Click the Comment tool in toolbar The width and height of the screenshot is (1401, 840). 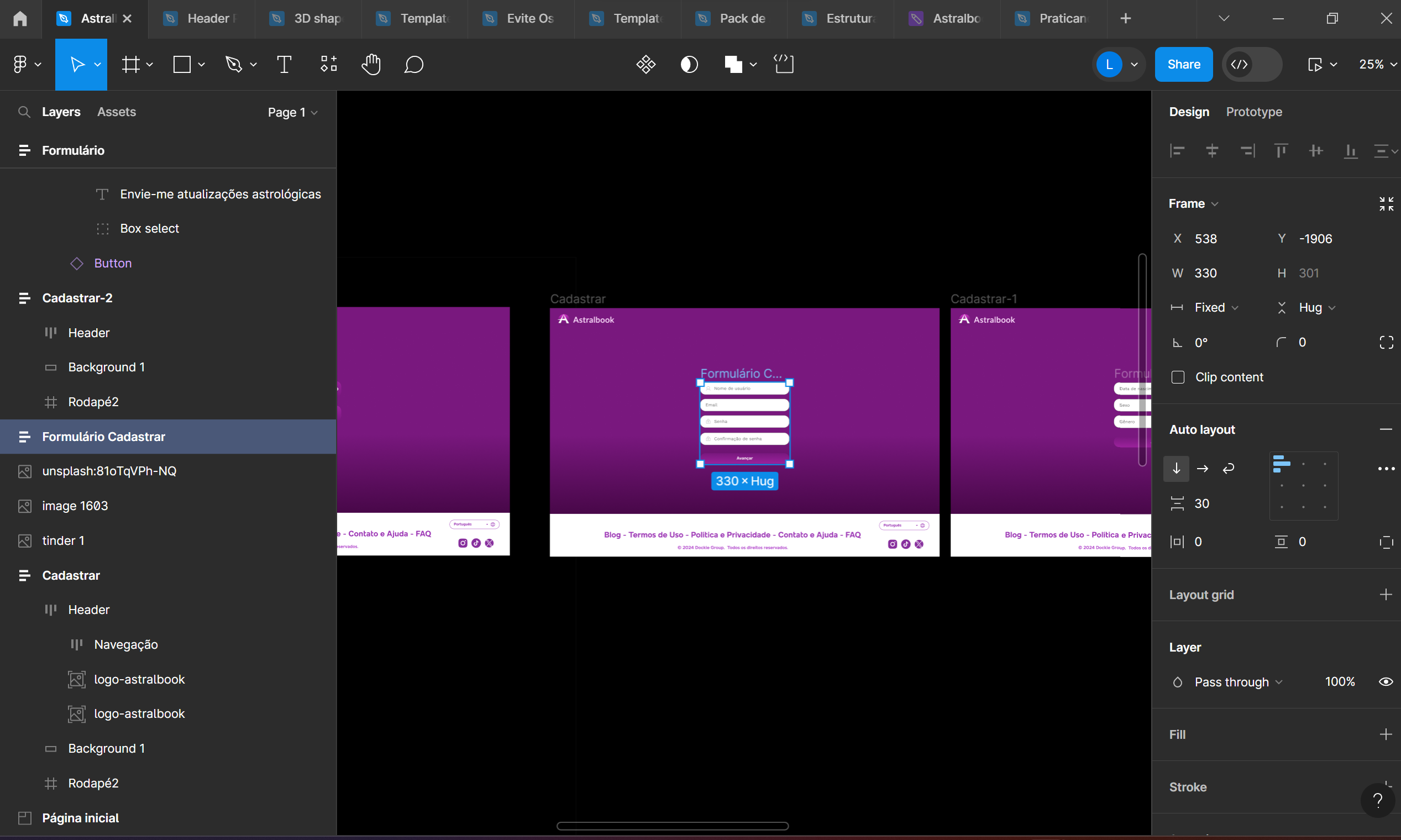click(413, 64)
